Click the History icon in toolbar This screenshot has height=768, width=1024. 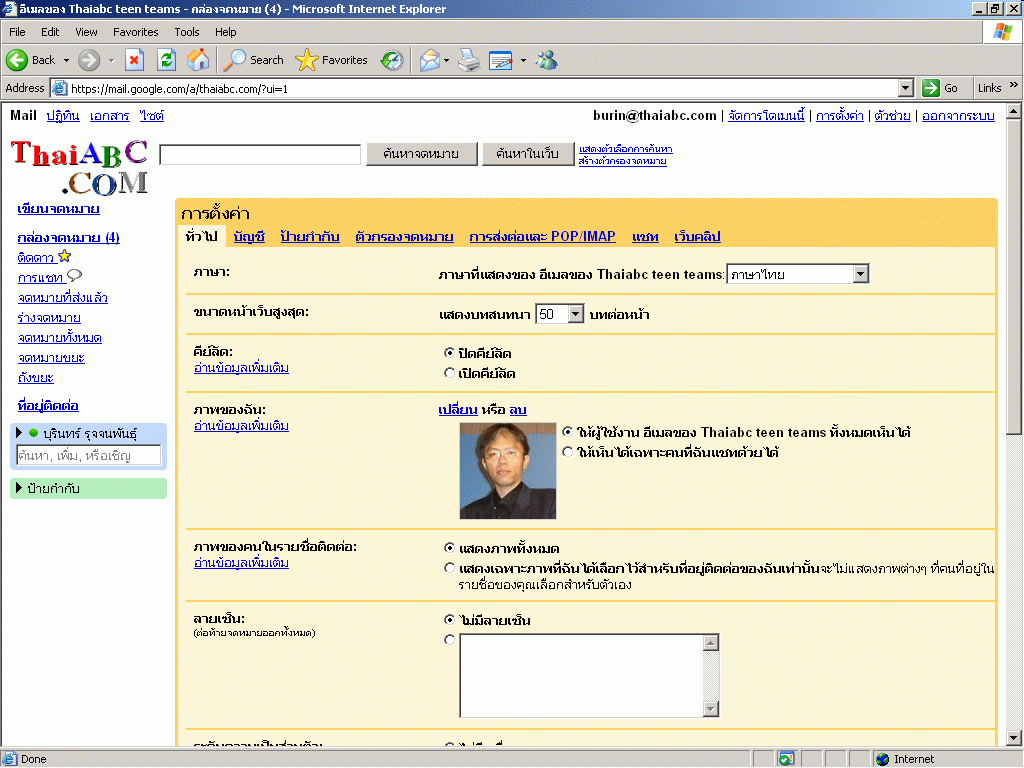click(392, 60)
